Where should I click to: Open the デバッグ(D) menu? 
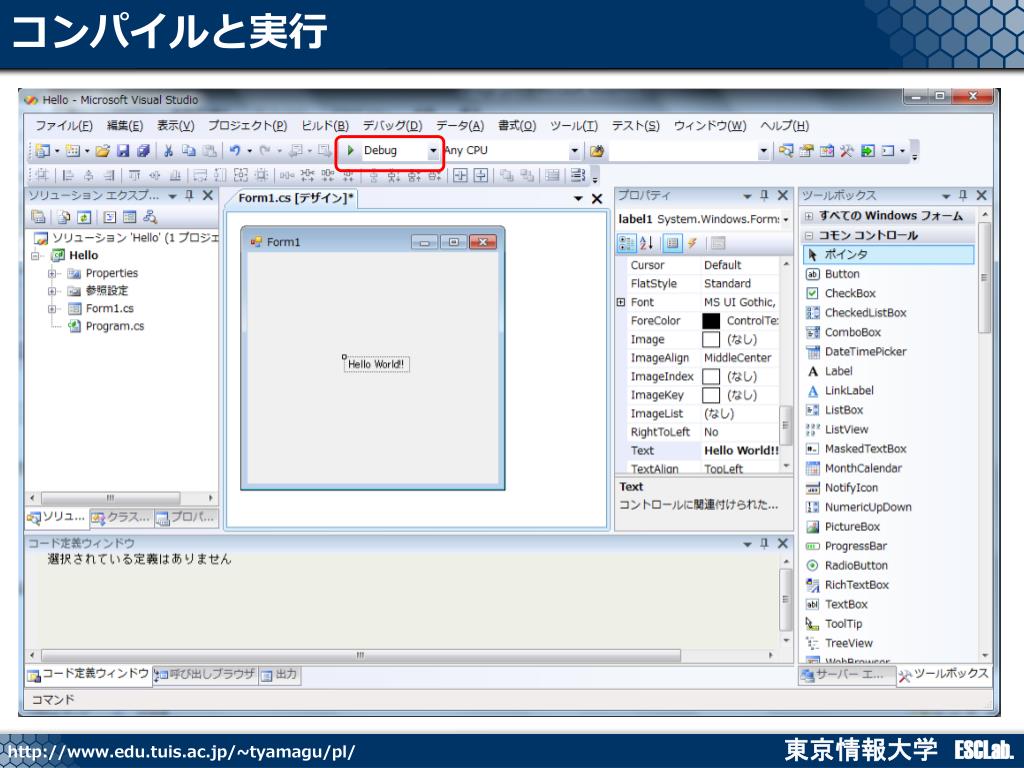pyautogui.click(x=392, y=125)
